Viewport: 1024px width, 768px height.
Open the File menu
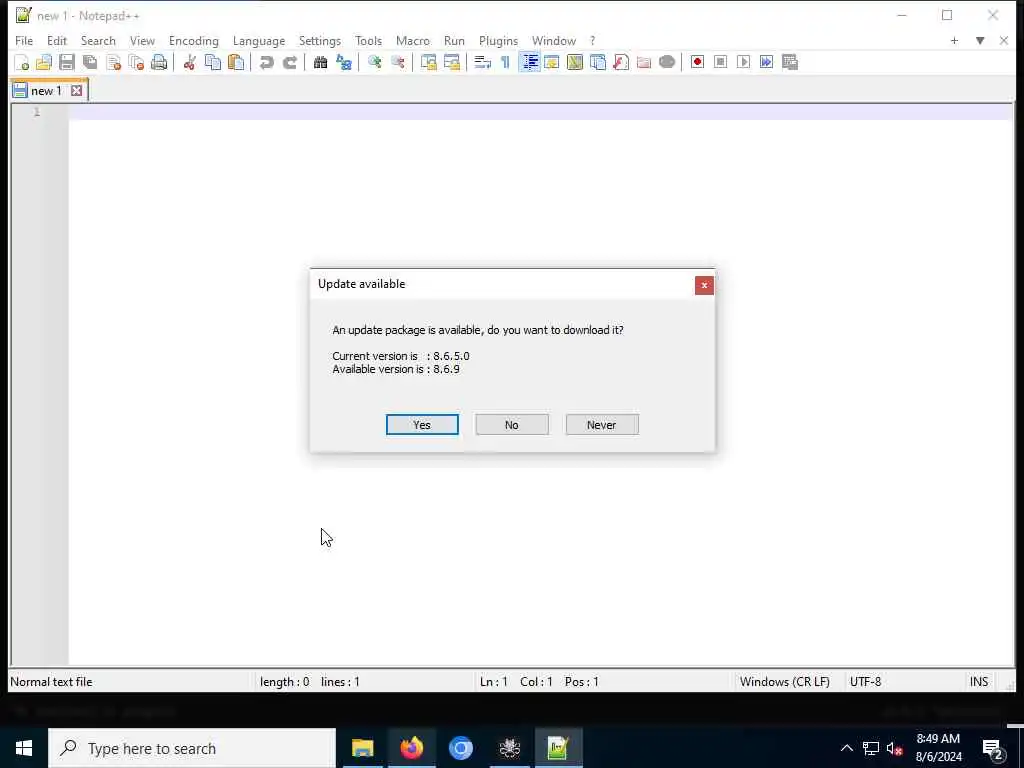(24, 40)
